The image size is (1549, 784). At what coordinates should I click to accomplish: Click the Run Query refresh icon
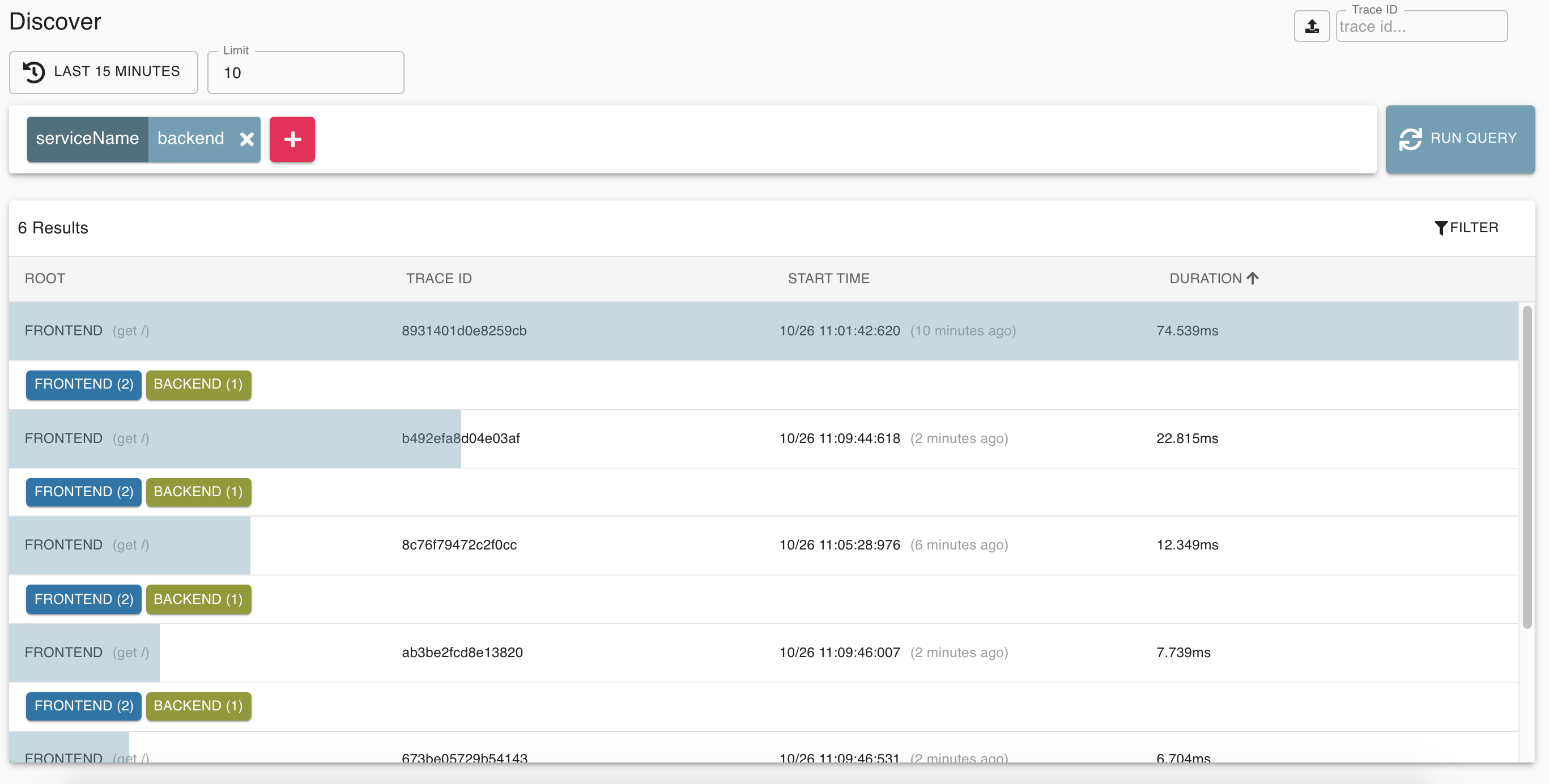(1410, 139)
